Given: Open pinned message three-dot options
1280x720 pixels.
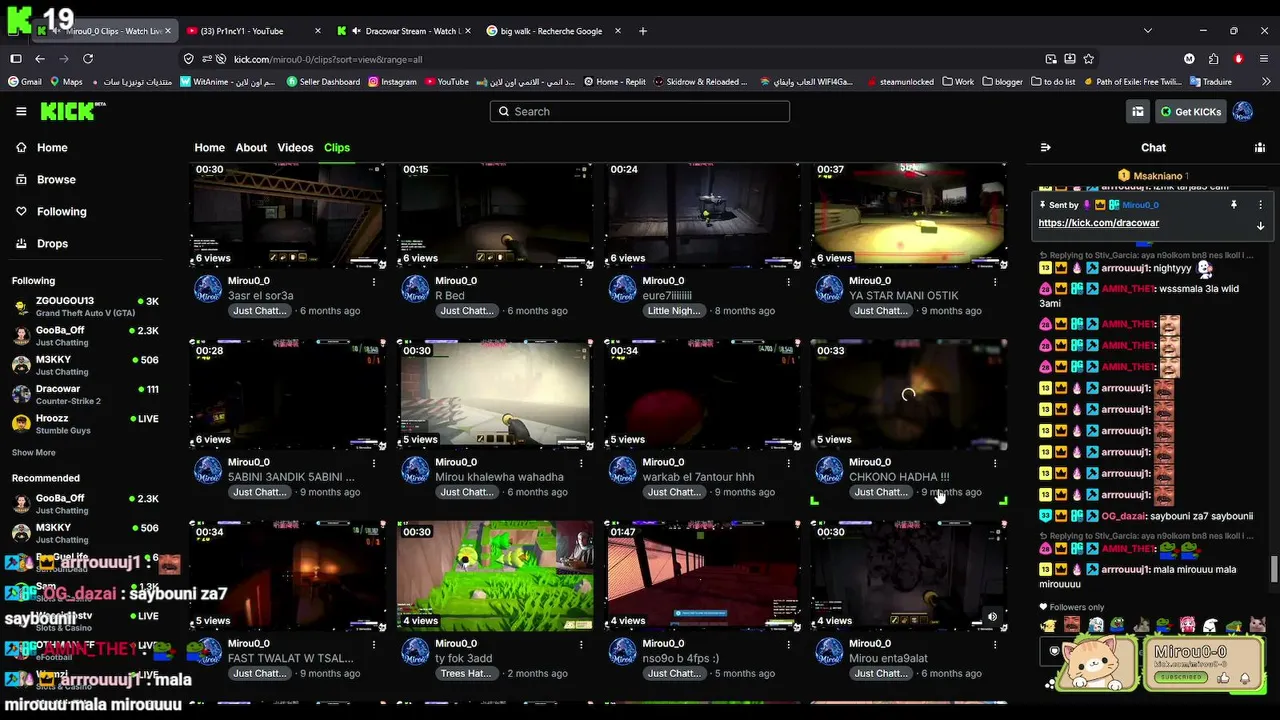Looking at the screenshot, I should [x=1260, y=204].
